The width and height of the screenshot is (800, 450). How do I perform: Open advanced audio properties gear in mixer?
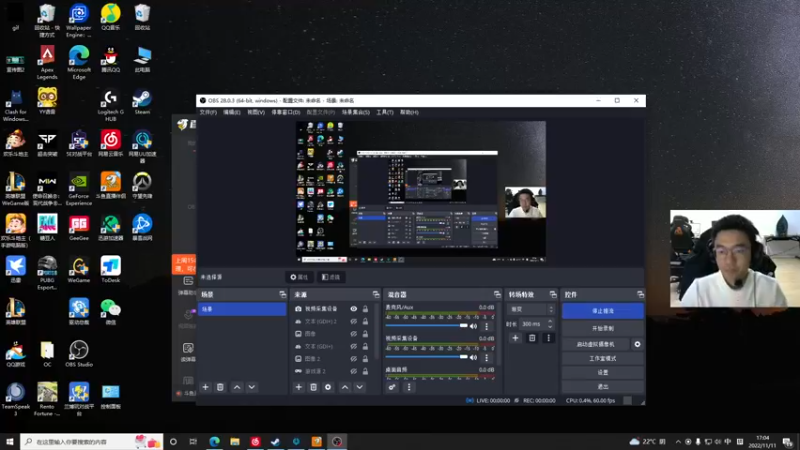tap(392, 387)
